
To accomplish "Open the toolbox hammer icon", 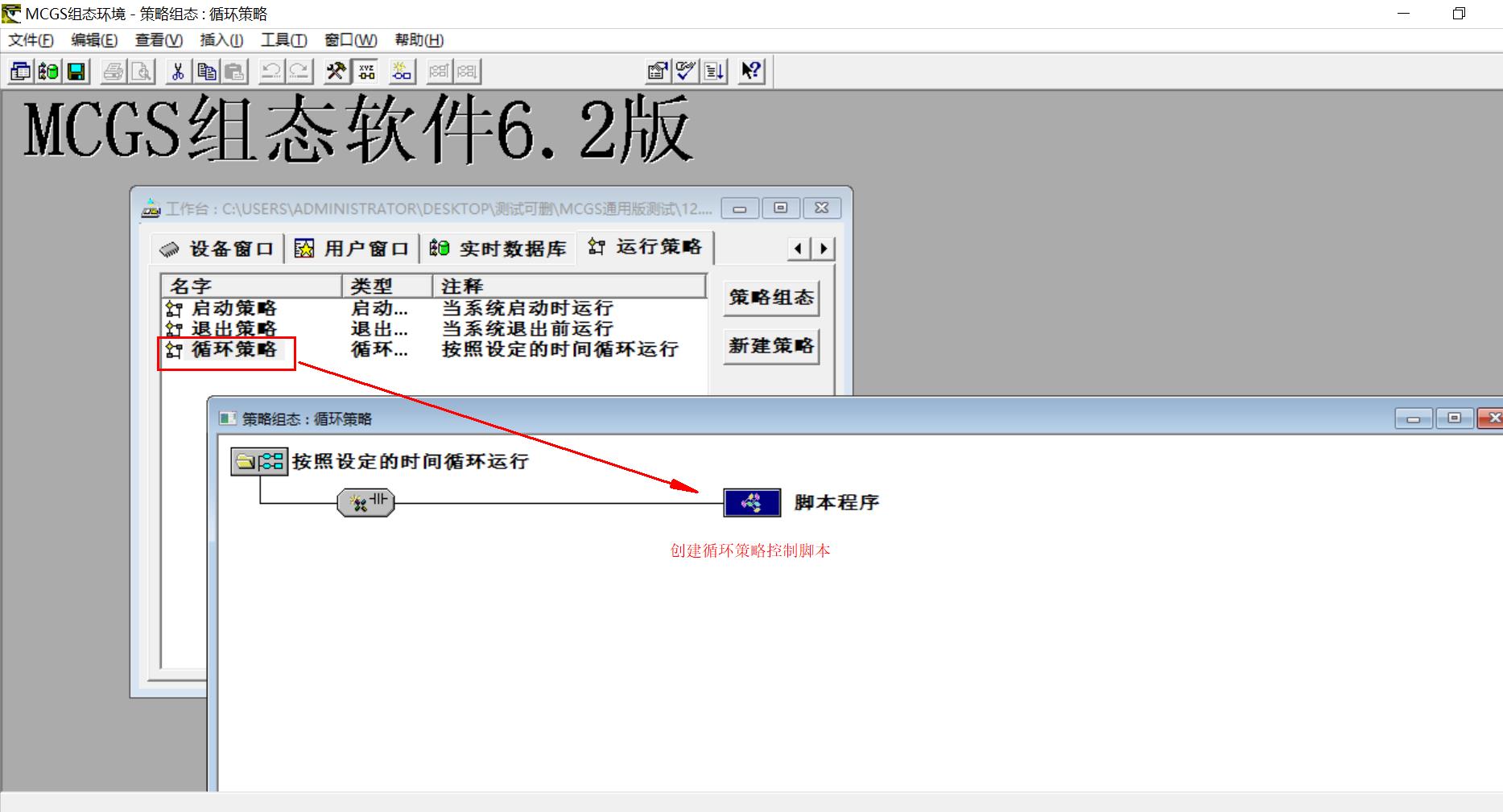I will pyautogui.click(x=337, y=71).
